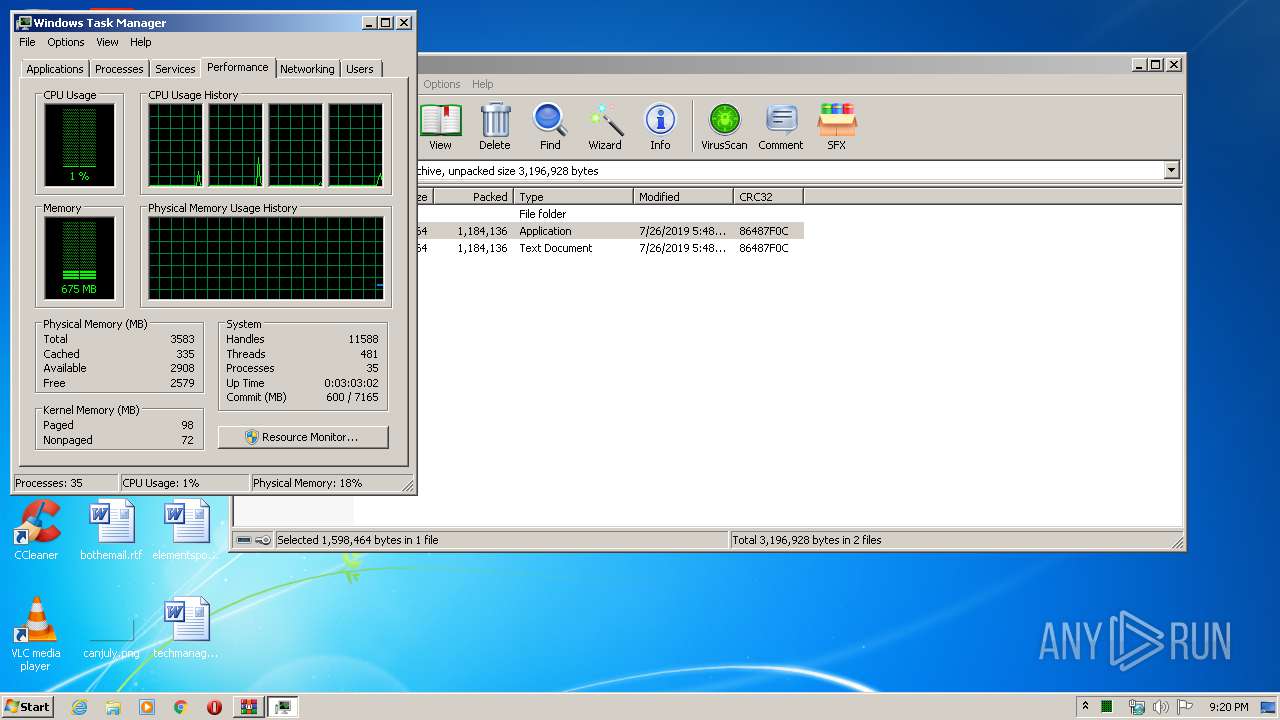Screen dimensions: 1280x720
Task: Click the volume speaker tray icon
Action: tap(1161, 707)
